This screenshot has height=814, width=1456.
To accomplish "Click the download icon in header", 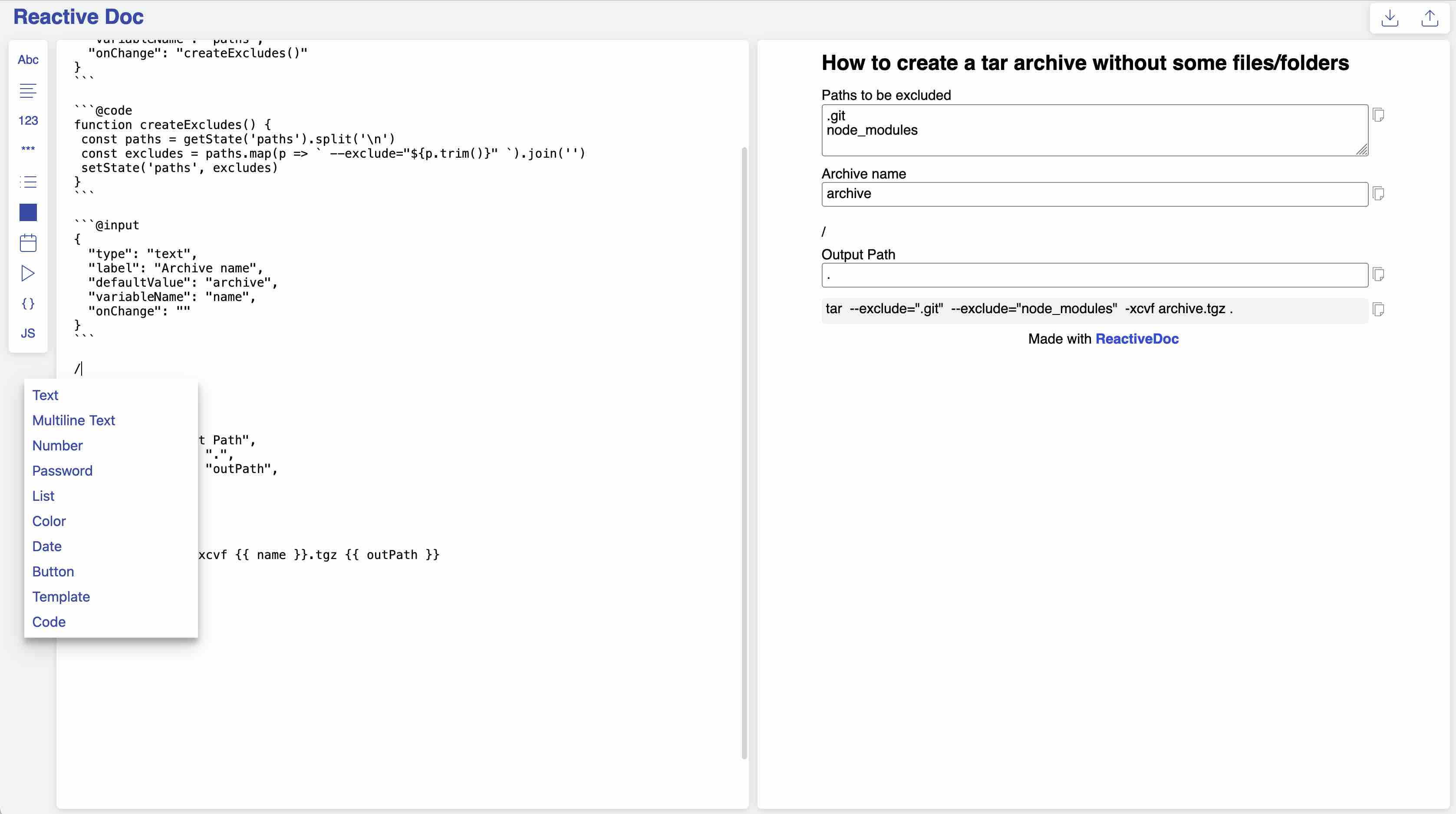I will 1390,18.
